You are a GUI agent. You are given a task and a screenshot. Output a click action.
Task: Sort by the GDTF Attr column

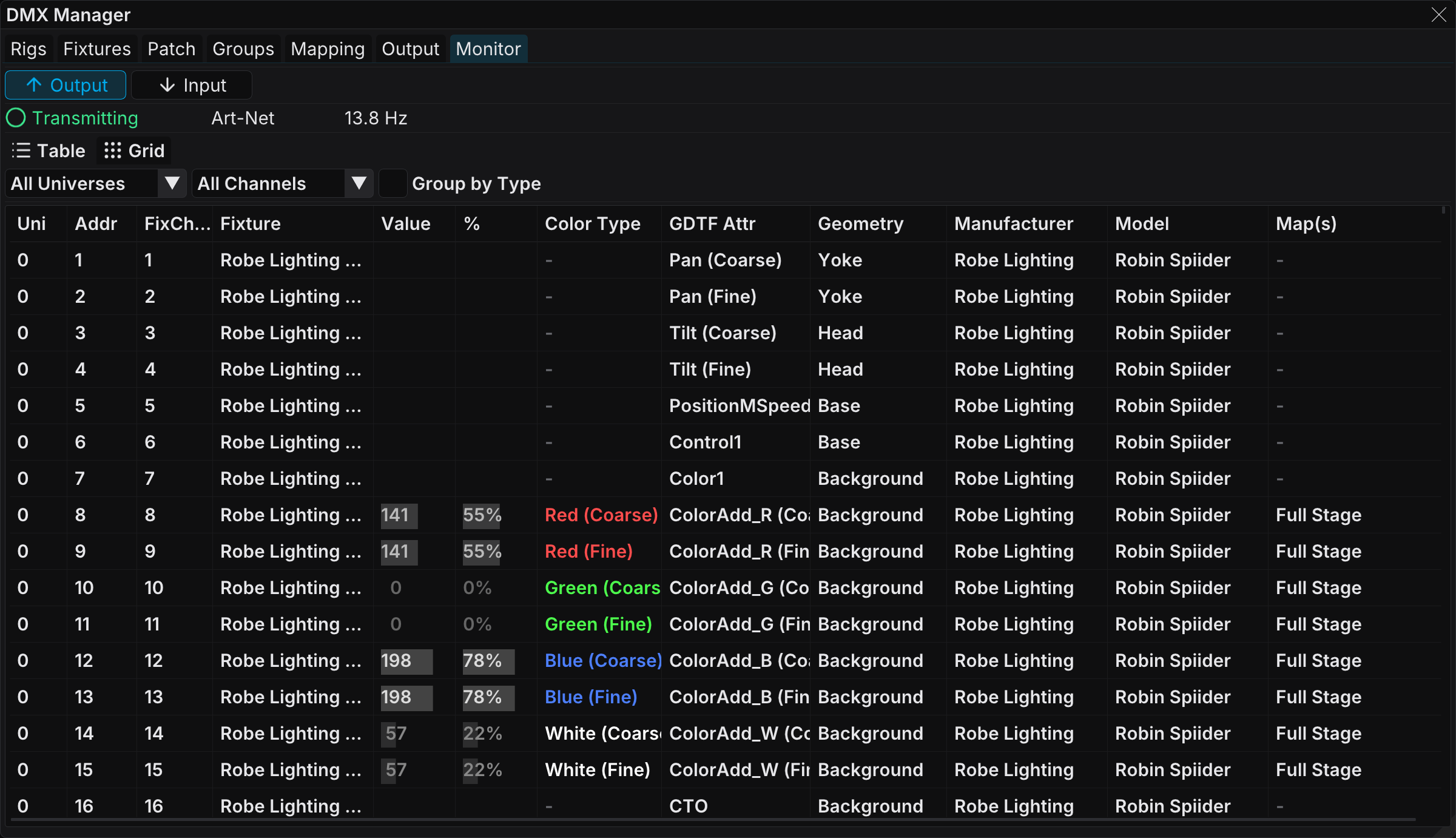click(x=712, y=223)
